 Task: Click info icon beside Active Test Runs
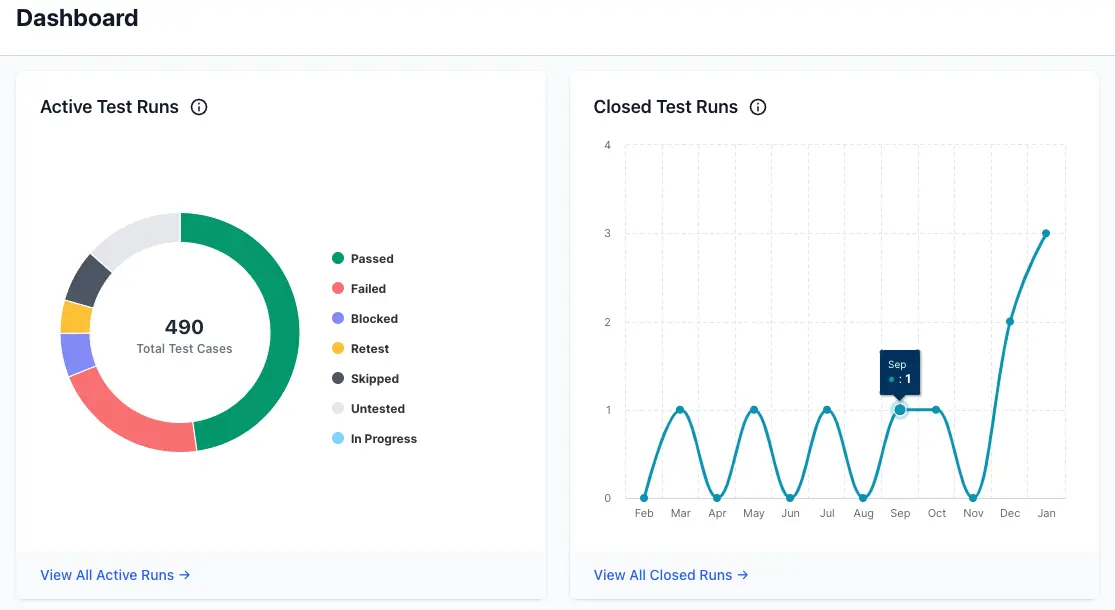pos(199,107)
